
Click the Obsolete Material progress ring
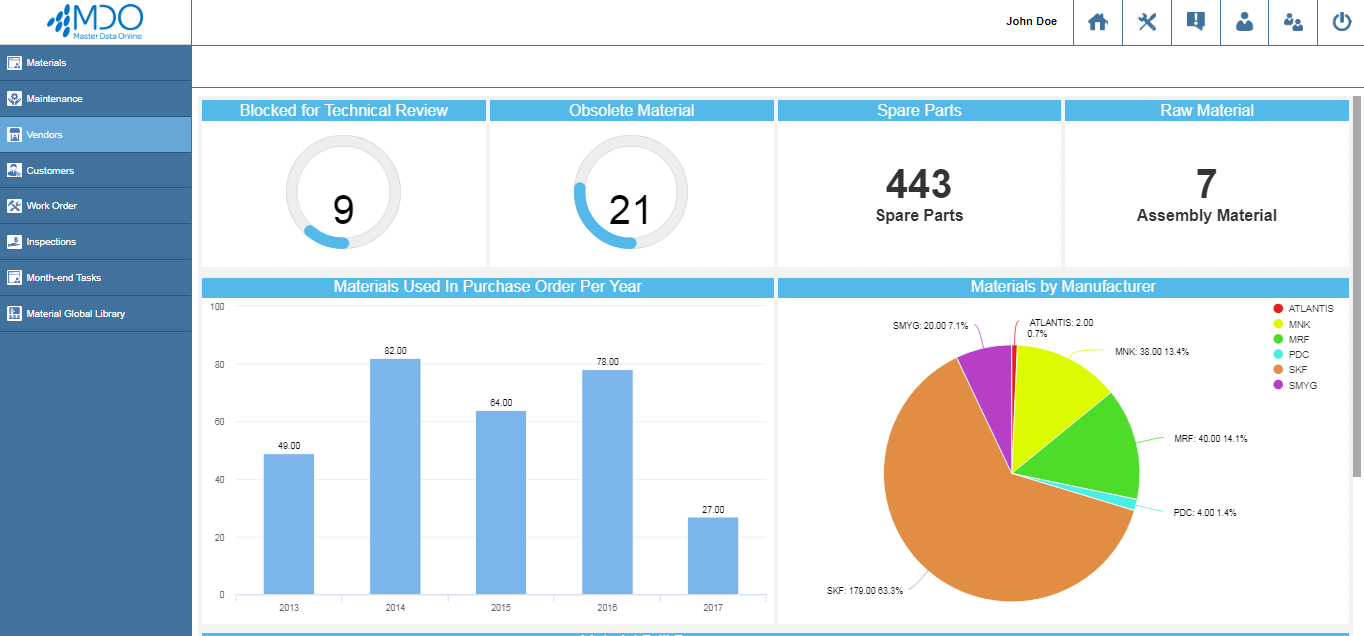pos(630,192)
